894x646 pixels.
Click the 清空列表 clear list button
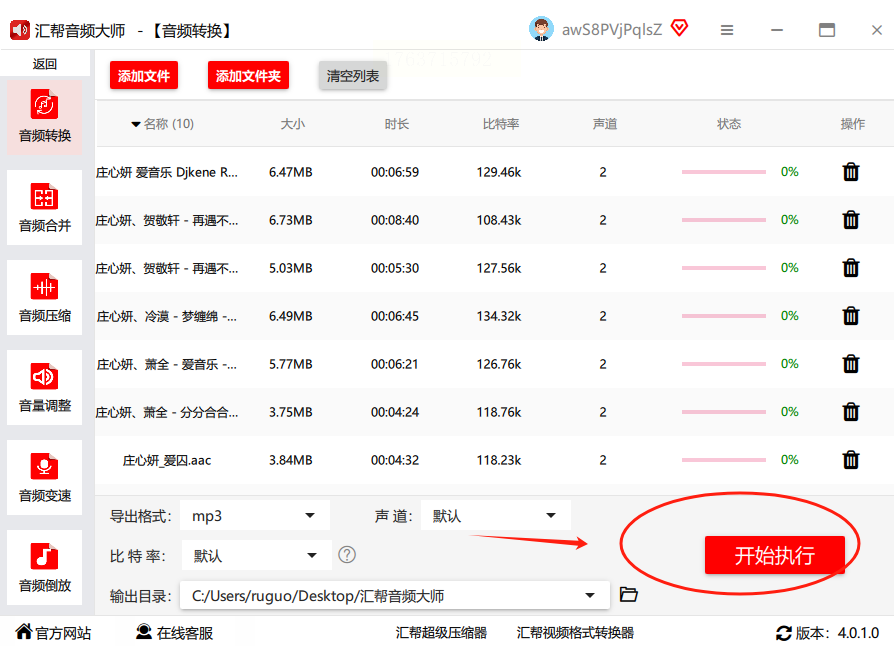[x=353, y=76]
